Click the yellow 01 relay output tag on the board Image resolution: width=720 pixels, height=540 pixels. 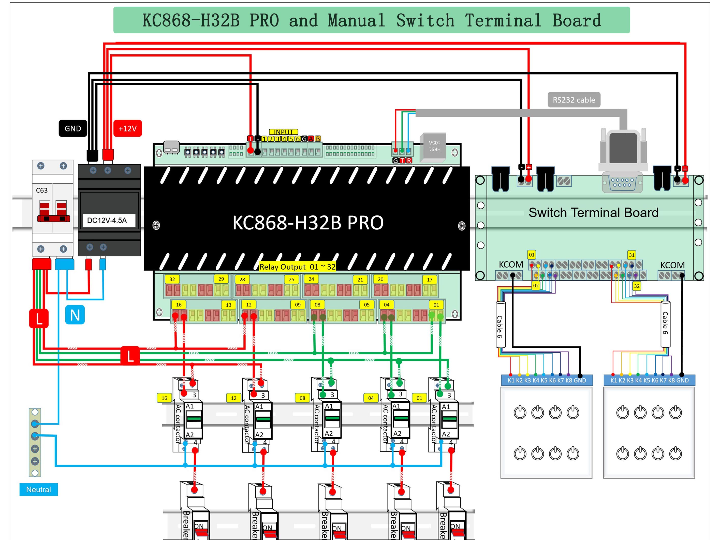point(436,305)
